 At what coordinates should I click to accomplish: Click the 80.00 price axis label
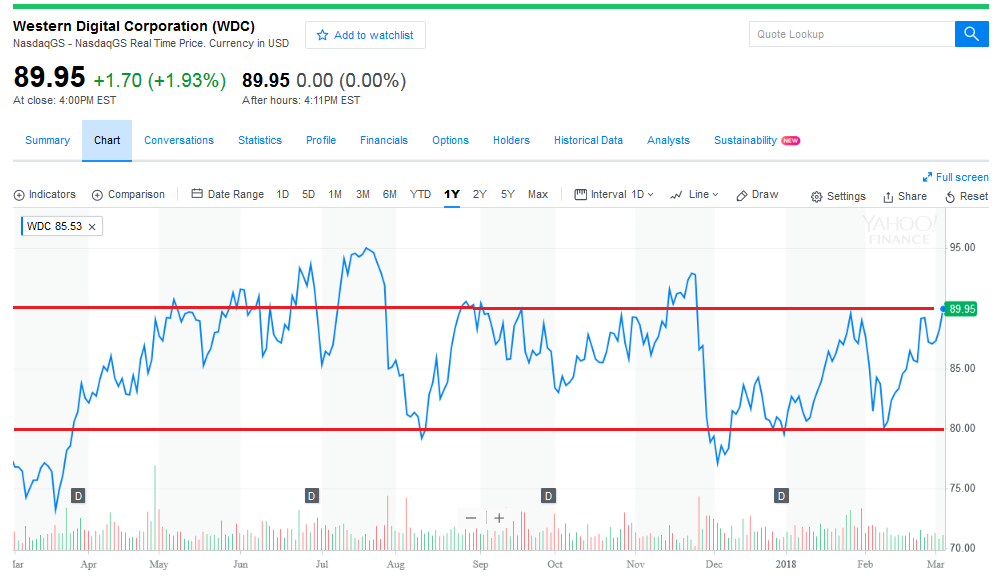tap(962, 429)
